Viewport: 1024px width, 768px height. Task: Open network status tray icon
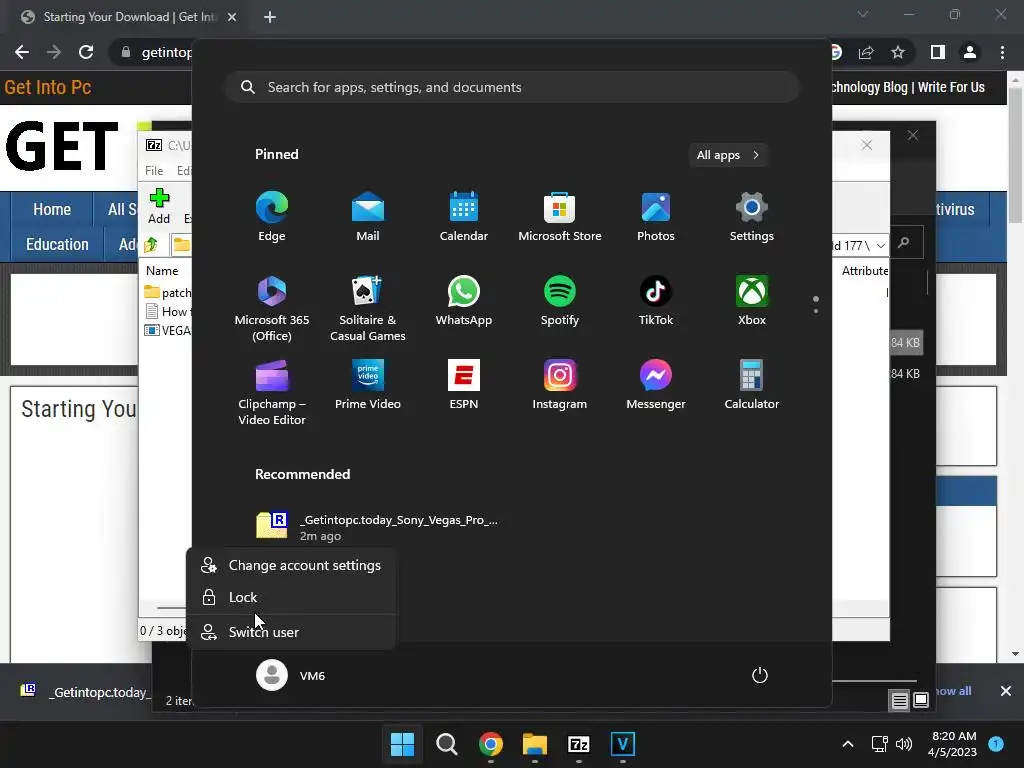(879, 744)
